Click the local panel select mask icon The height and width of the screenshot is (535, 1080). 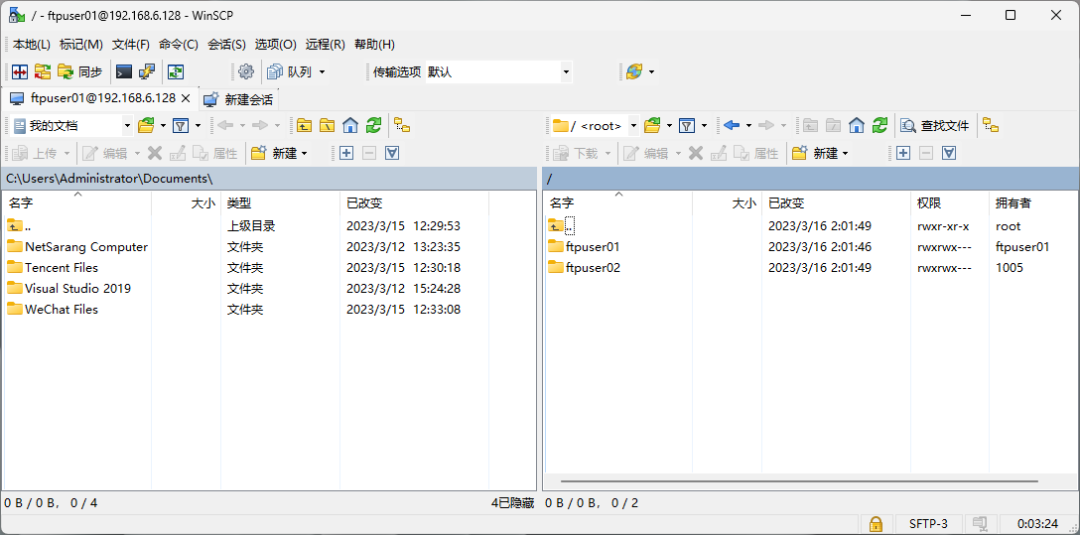[392, 154]
